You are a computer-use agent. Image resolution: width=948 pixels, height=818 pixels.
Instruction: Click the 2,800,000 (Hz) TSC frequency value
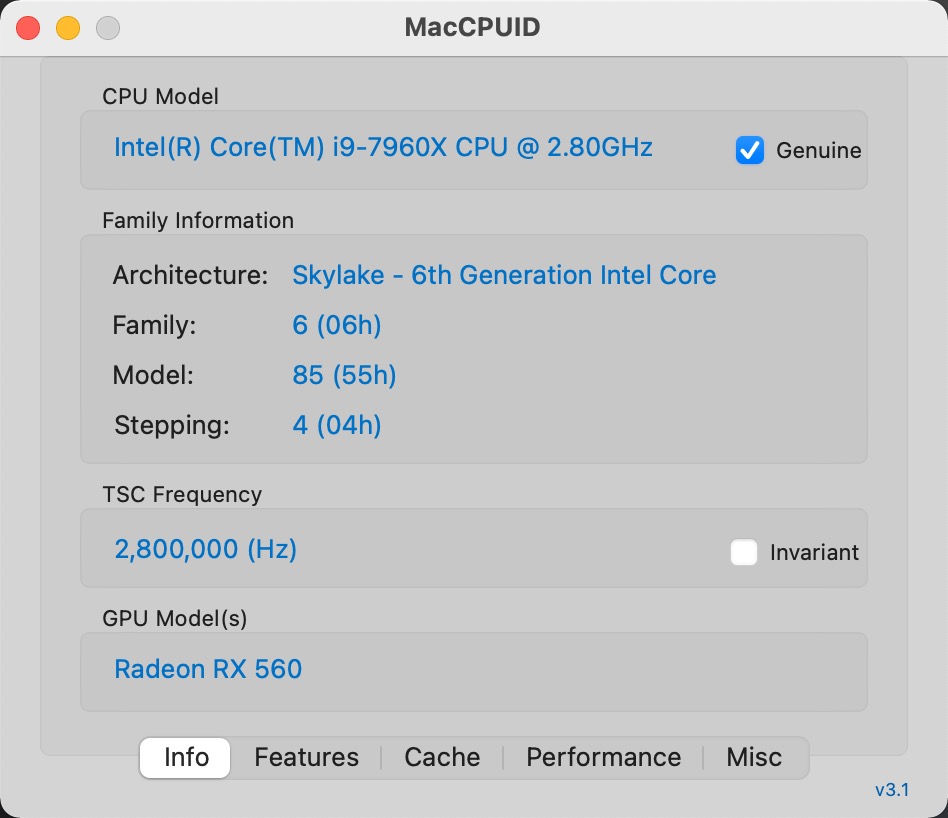[x=206, y=549]
